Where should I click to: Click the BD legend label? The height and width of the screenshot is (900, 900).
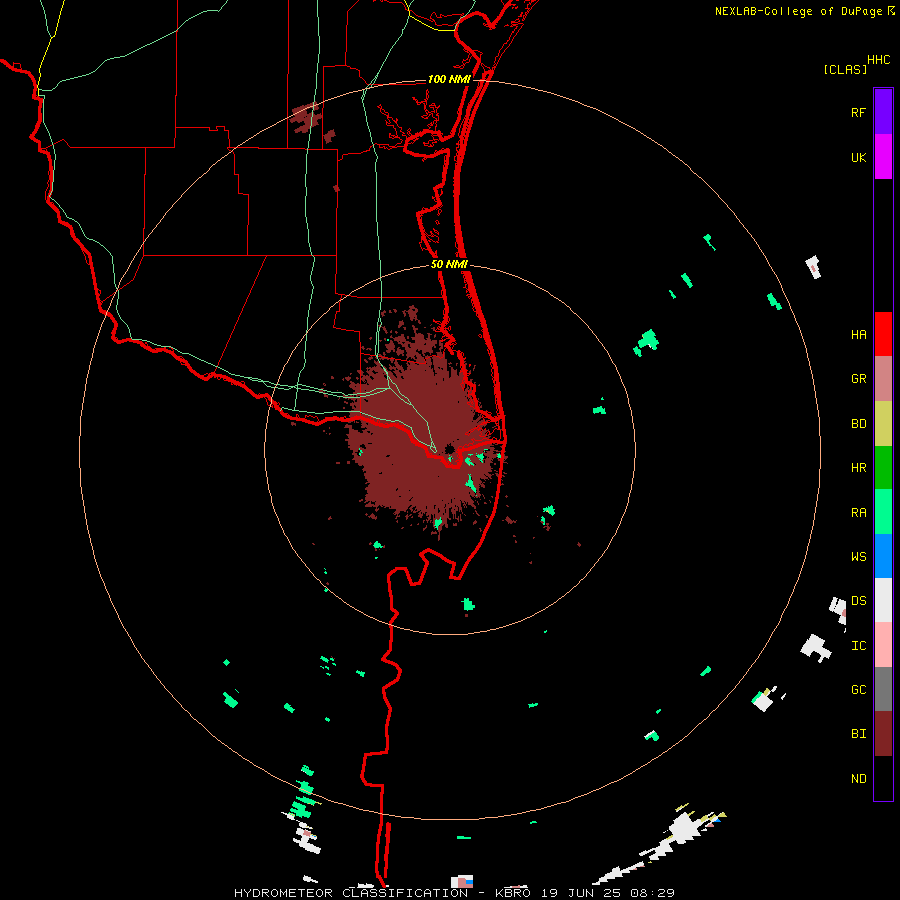(x=858, y=424)
